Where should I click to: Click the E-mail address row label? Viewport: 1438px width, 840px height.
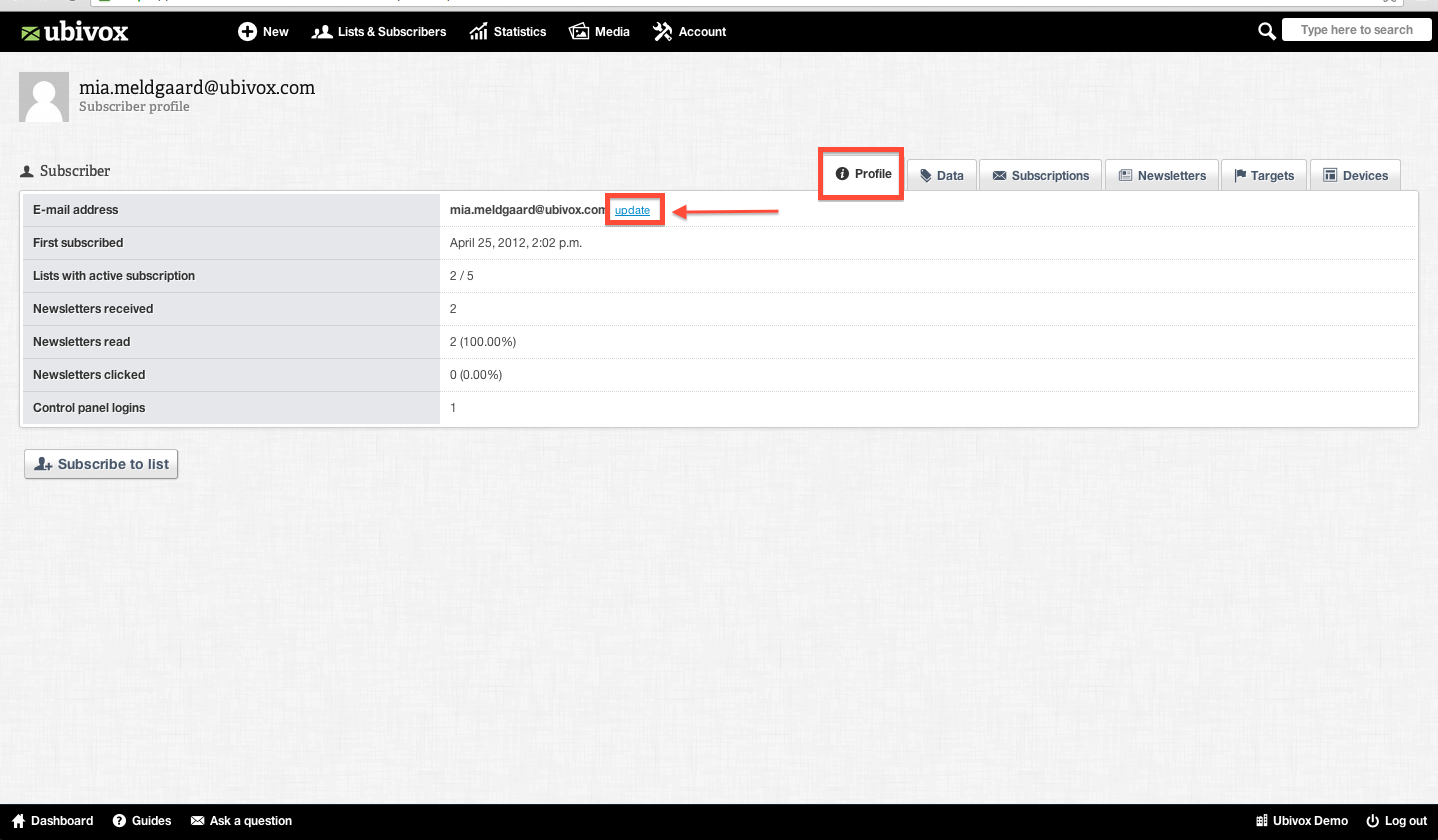[75, 210]
